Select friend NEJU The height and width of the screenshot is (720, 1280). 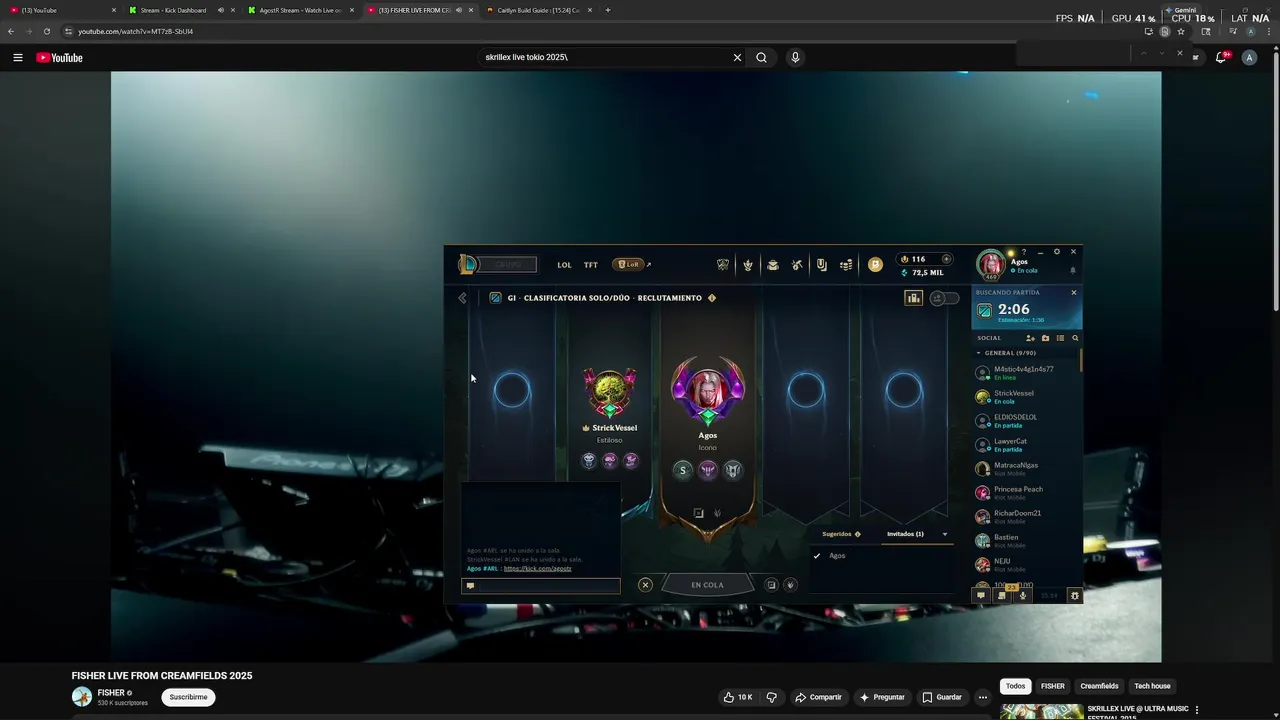coord(1026,564)
